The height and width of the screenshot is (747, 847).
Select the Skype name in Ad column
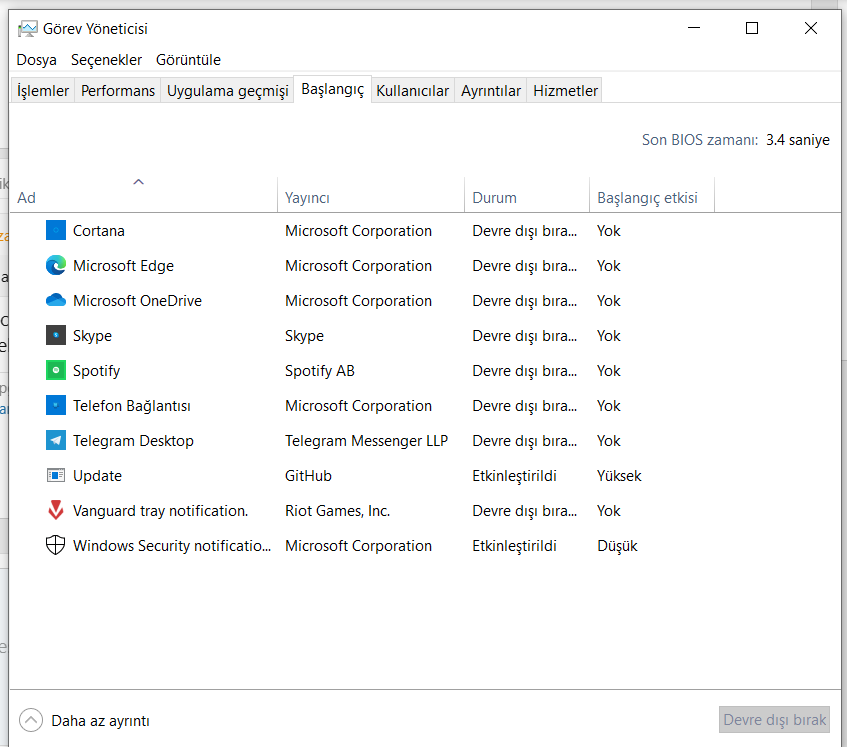coord(92,336)
